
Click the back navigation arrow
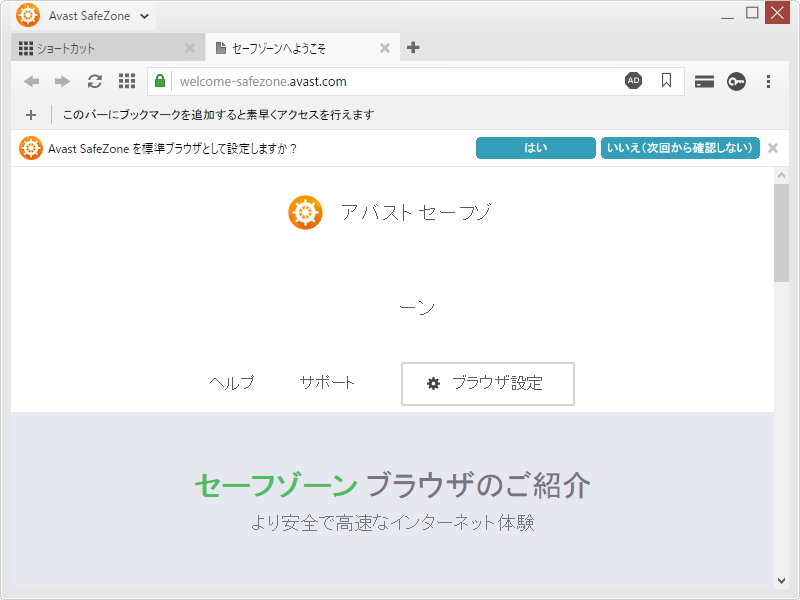(31, 81)
